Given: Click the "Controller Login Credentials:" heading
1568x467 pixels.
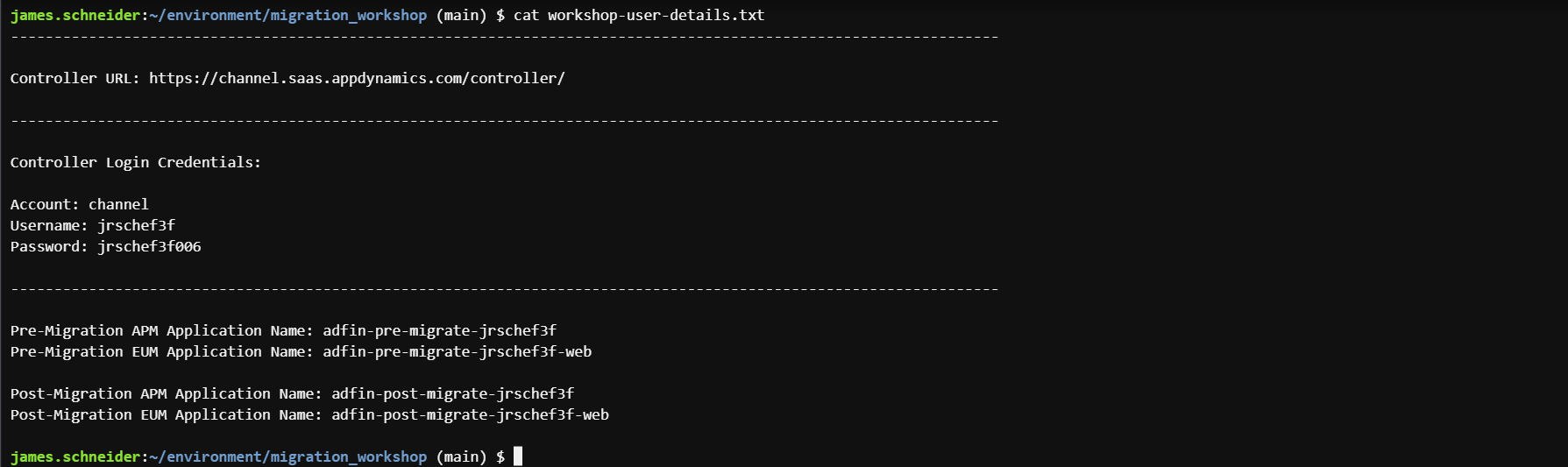Looking at the screenshot, I should click(135, 162).
